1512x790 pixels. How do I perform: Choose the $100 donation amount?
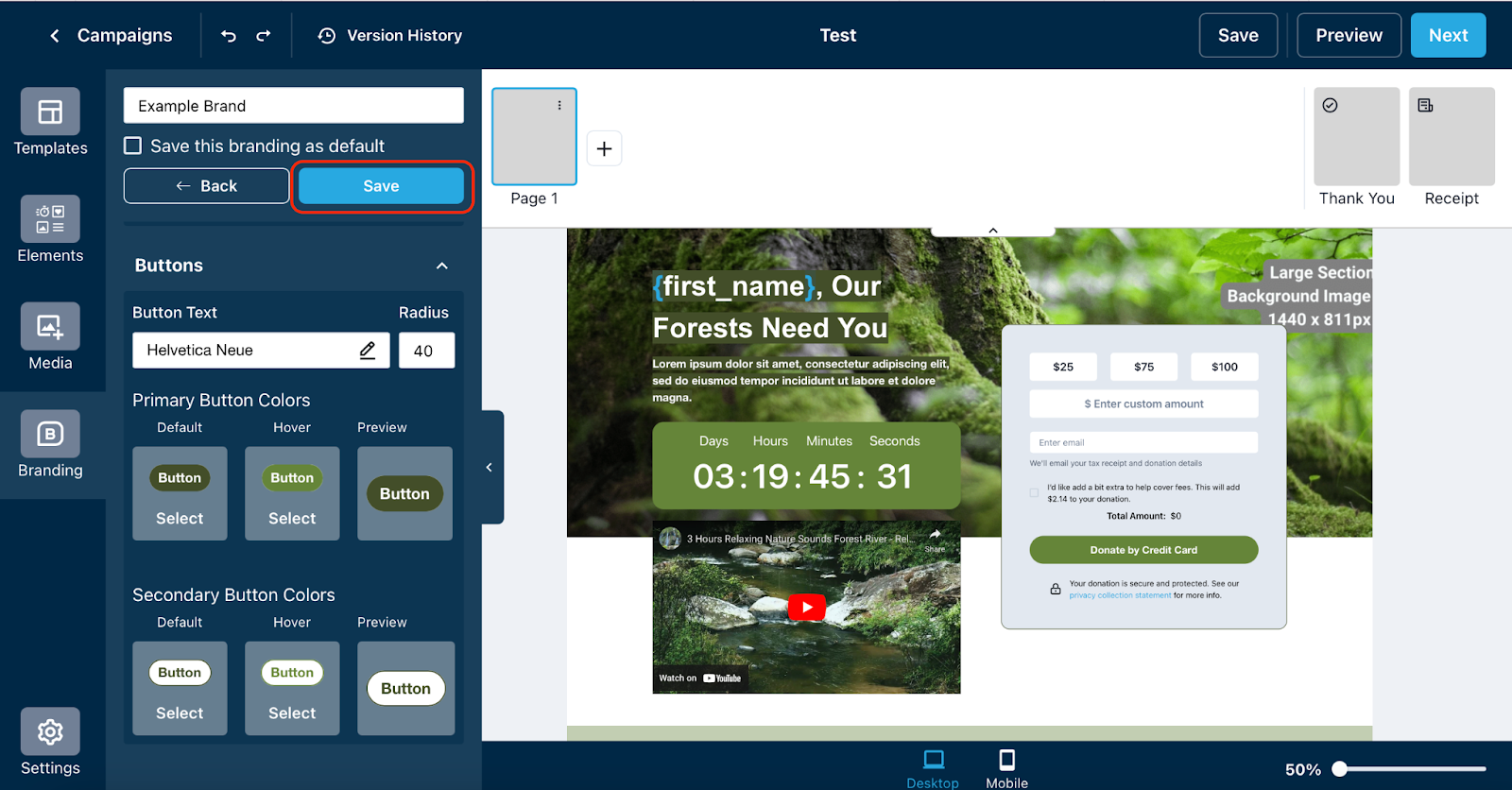pos(1225,367)
